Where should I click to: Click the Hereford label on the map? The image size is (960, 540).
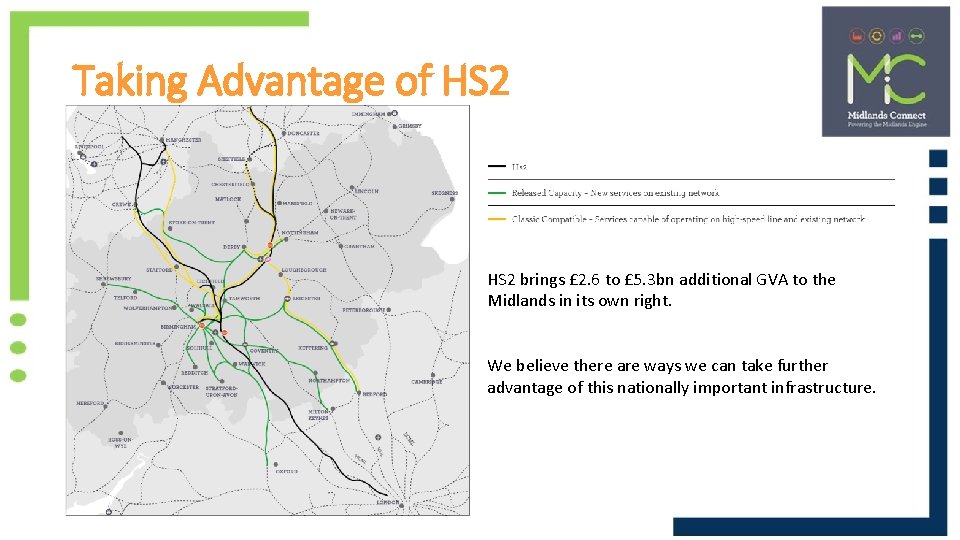90,403
